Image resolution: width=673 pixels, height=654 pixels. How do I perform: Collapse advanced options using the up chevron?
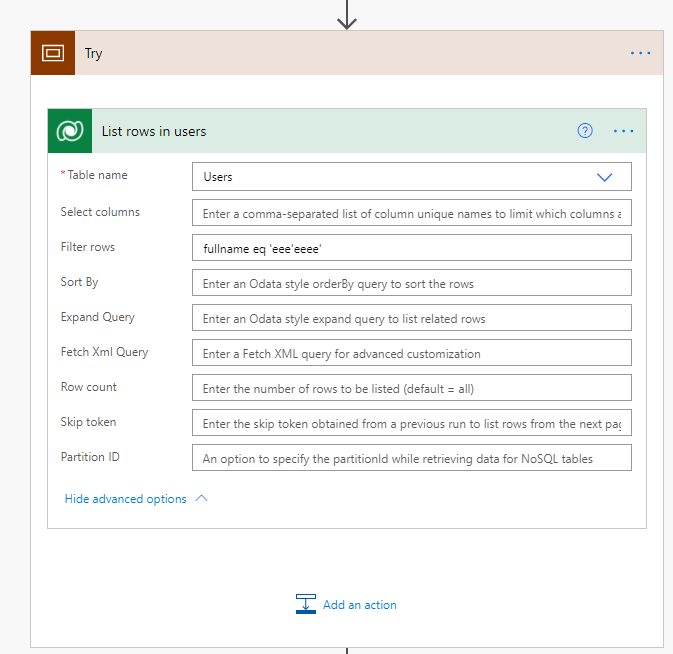tap(202, 498)
